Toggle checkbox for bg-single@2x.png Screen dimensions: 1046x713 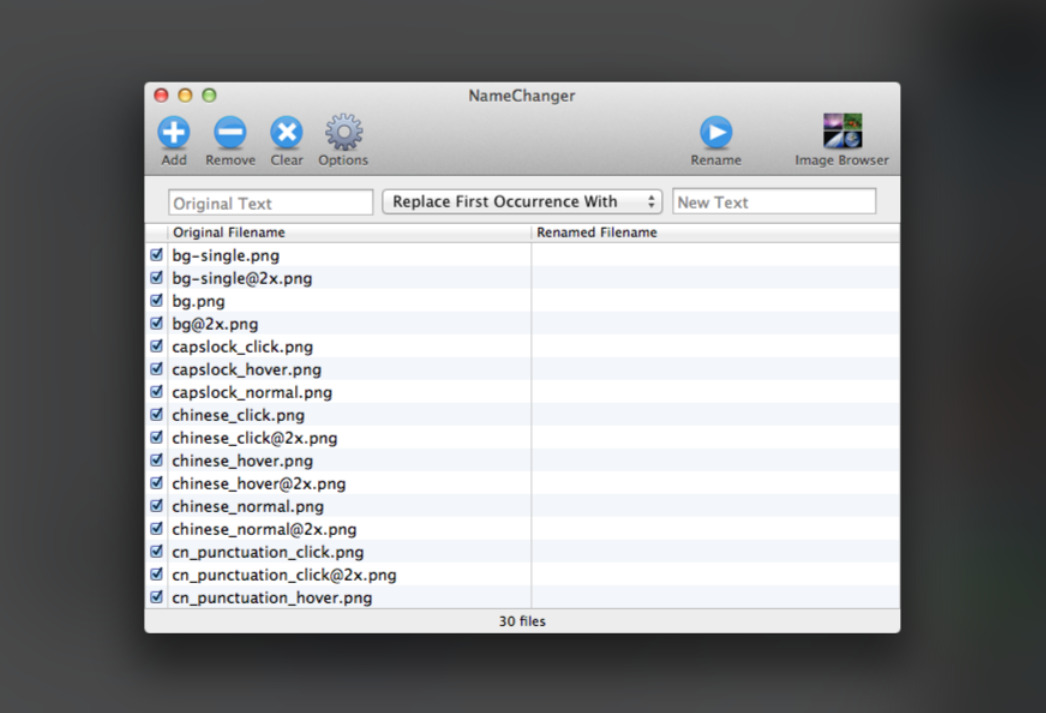[157, 277]
